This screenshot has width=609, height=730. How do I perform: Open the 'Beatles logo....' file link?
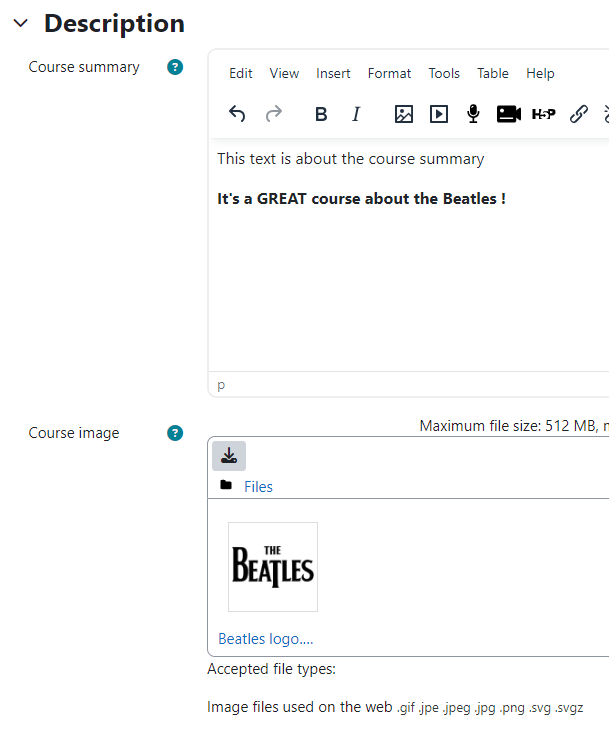click(266, 639)
